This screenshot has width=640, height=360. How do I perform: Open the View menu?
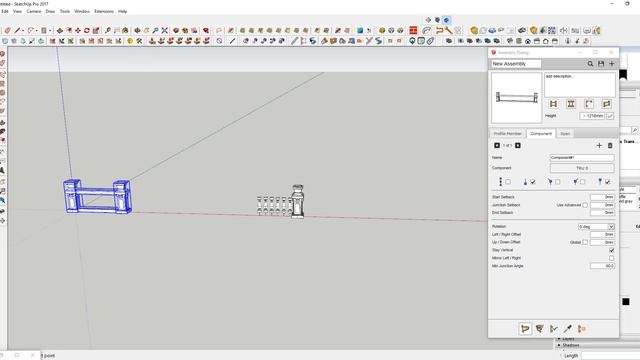click(18, 11)
